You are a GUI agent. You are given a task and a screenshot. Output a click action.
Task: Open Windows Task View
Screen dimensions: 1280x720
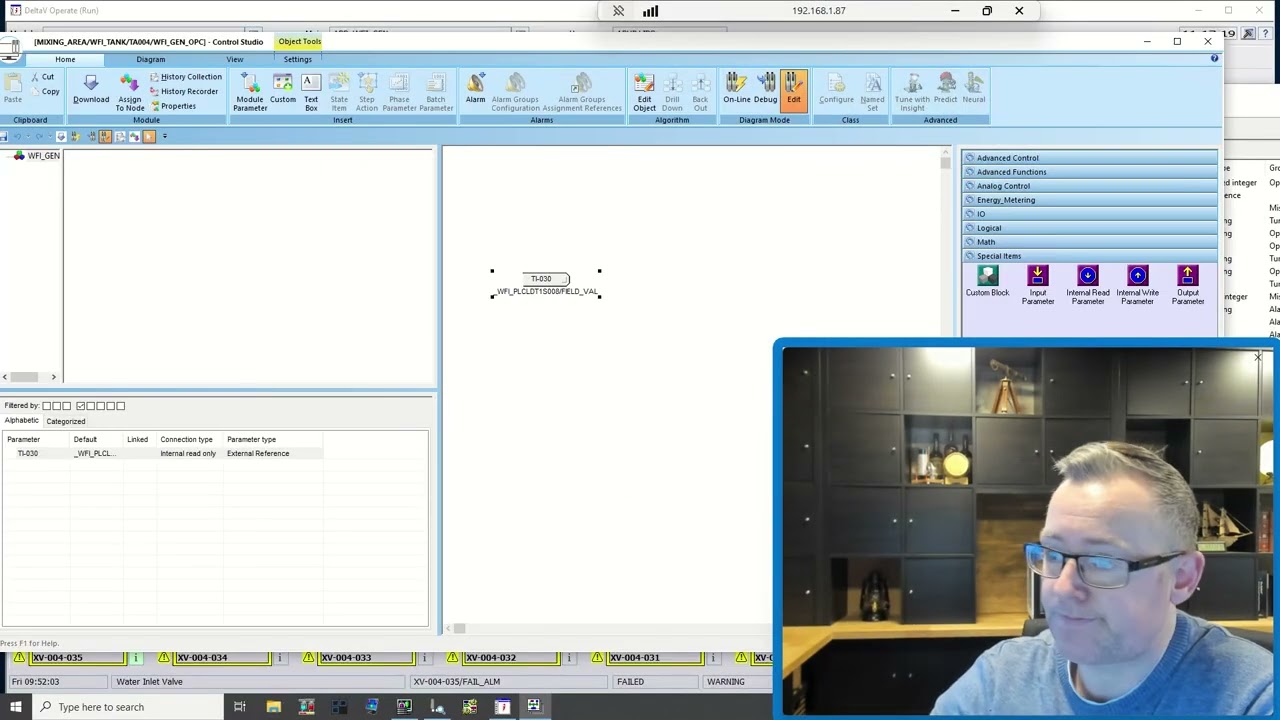point(239,707)
